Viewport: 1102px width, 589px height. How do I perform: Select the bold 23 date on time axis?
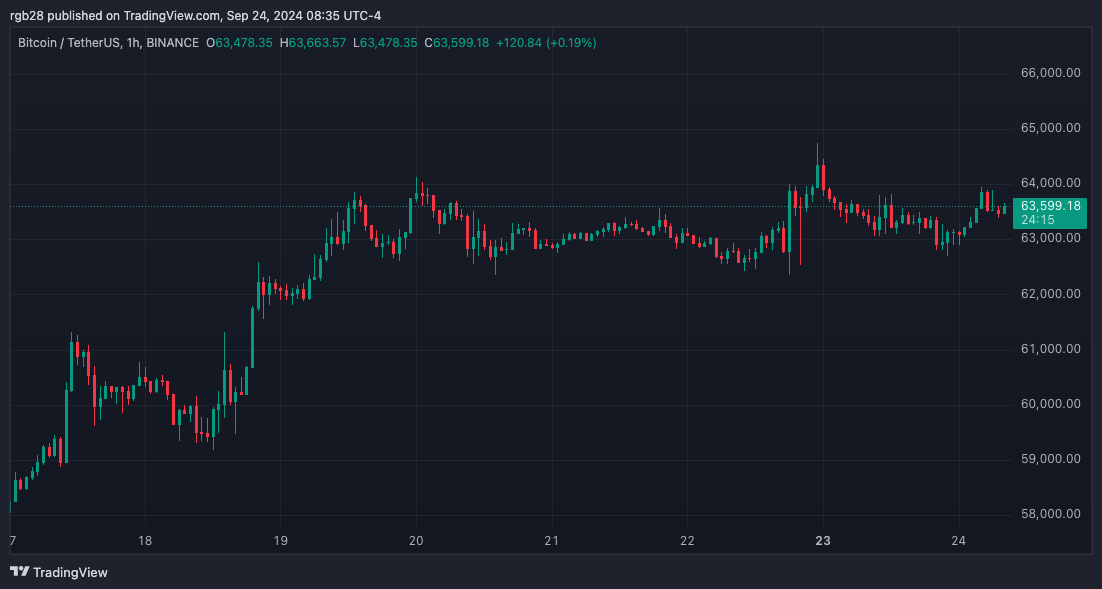point(822,540)
